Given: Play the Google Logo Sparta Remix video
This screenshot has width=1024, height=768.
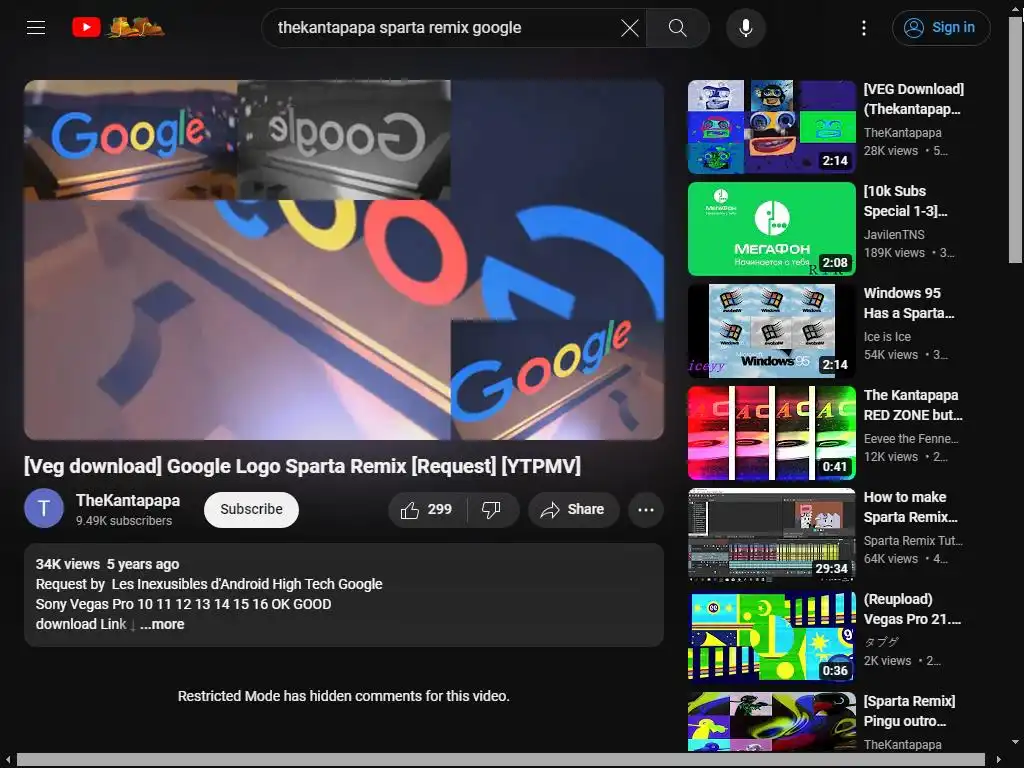Looking at the screenshot, I should 344,260.
